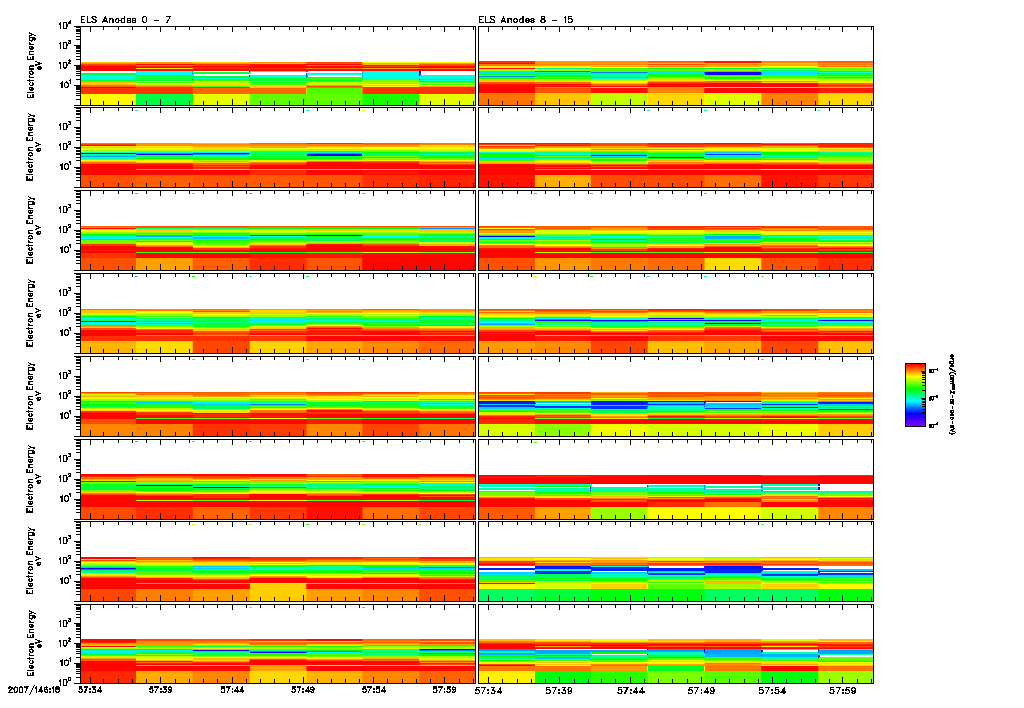Click the rotated units label beside color bar
Screen dimensions: 1024x708
coord(952,394)
